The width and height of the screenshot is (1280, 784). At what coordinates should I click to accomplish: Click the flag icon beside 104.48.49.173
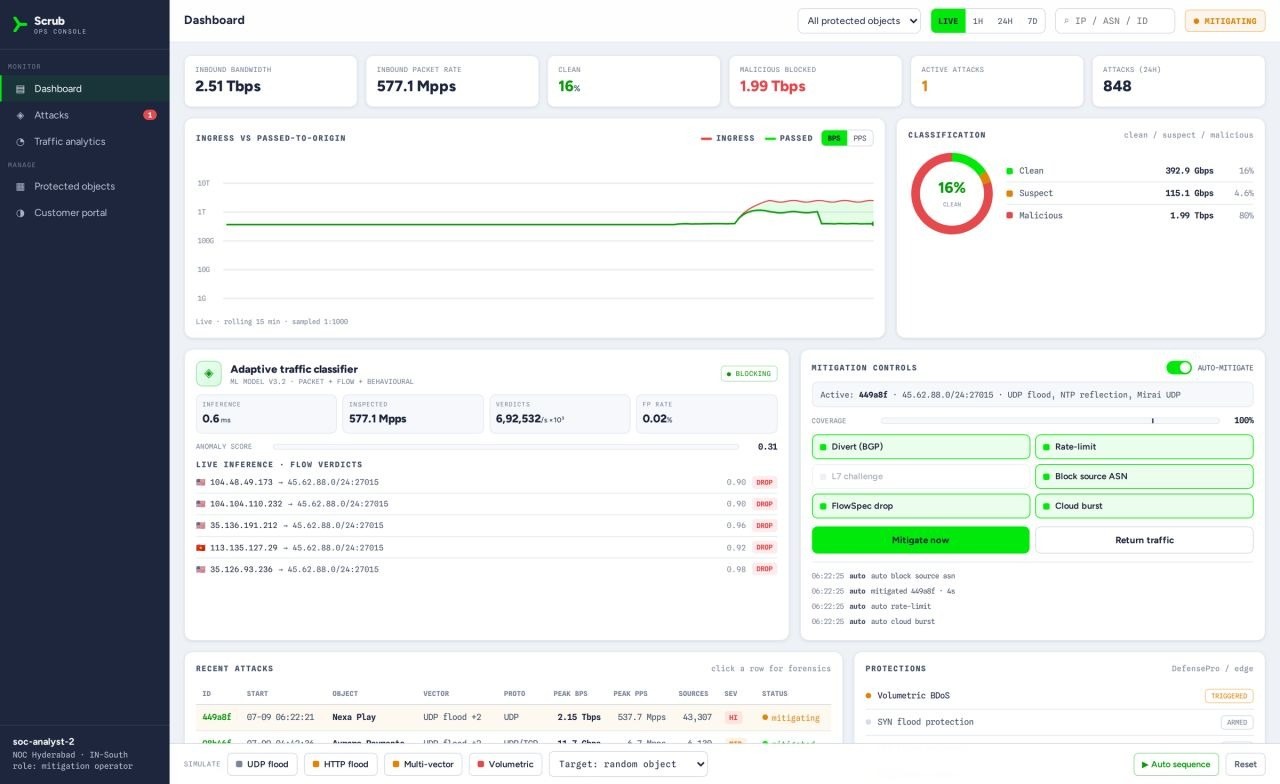(x=201, y=482)
